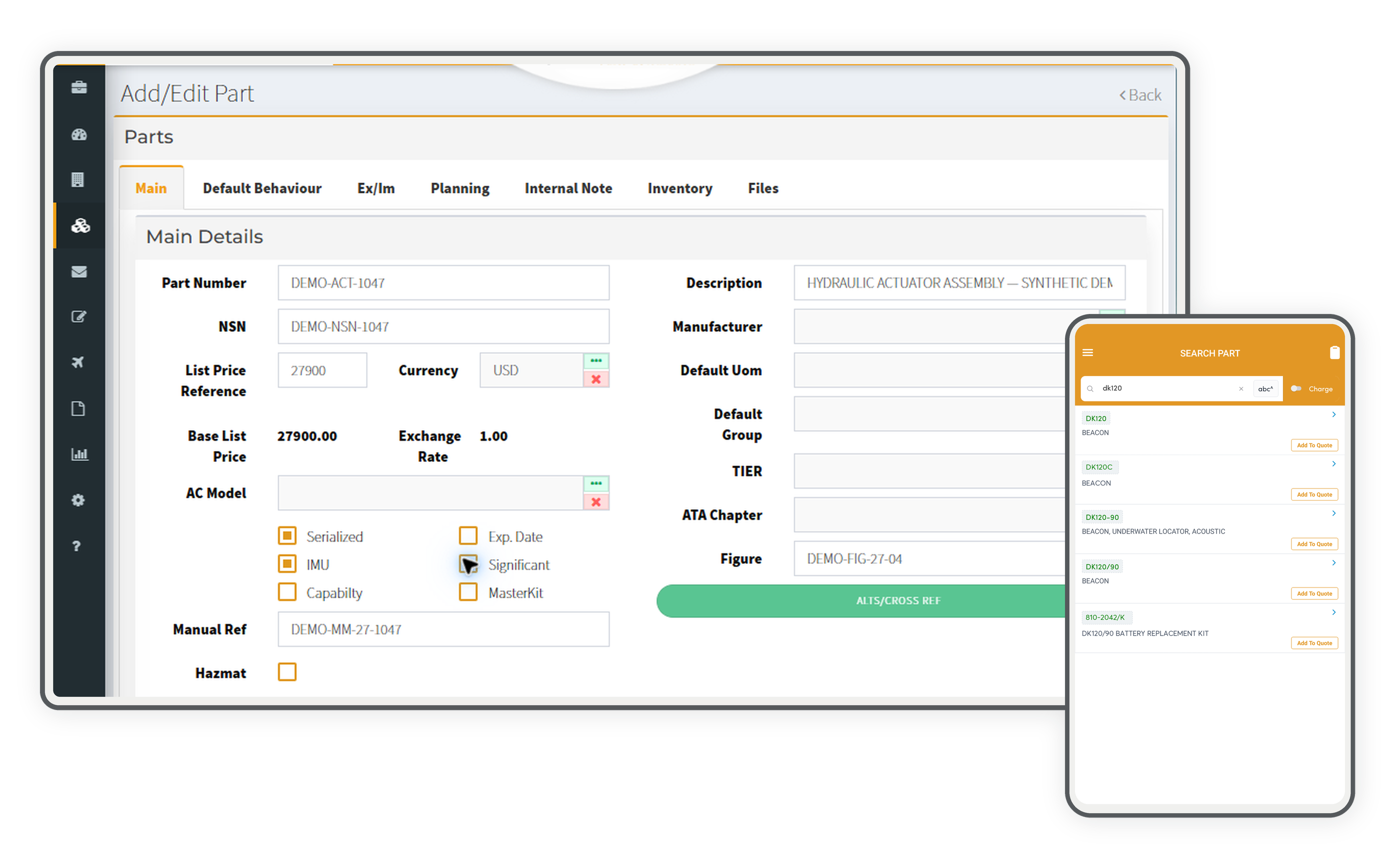Image resolution: width=1400 pixels, height=860 pixels.
Task: Expand the DK120-90 result chevron
Action: [1333, 513]
